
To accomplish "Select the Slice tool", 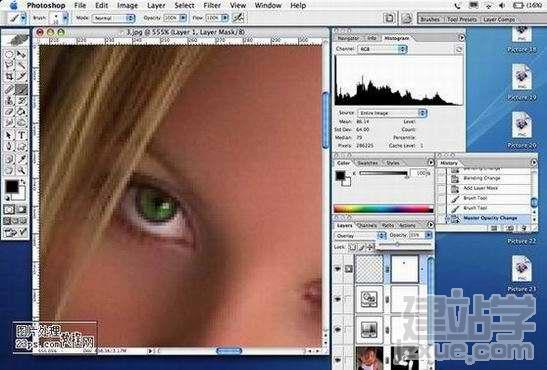I will coord(22,76).
